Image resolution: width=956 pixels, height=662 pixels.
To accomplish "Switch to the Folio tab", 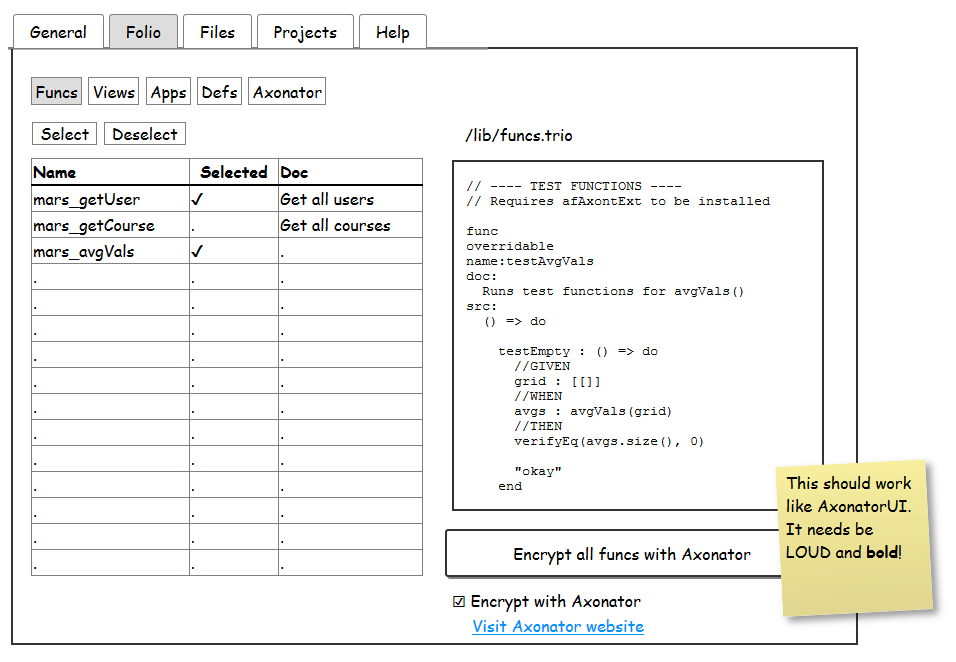I will [143, 32].
